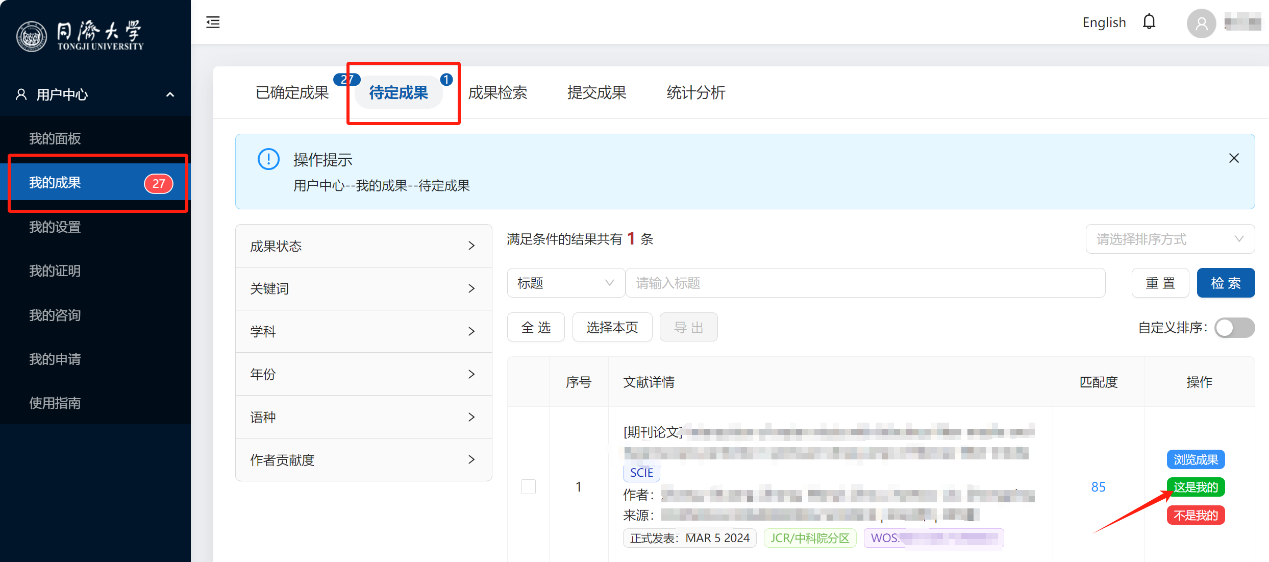Screen dimensions: 1269x562
Task: Open 我的咨询 in sidebar
Action: coord(95,315)
